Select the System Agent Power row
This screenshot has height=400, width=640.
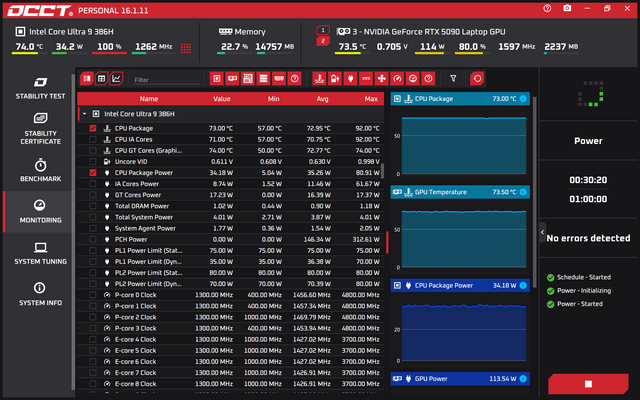click(231, 228)
